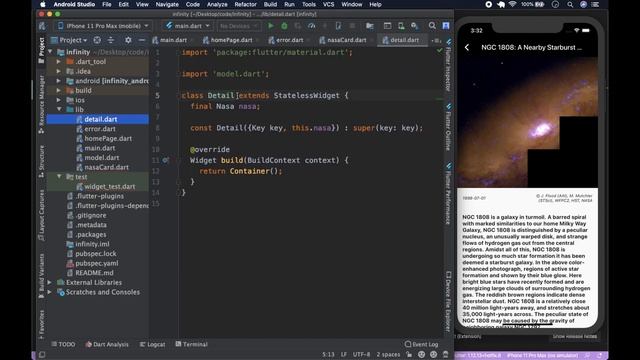Toggle the Project tool window side tab
Screen dimensions: 640x360
(x=41, y=50)
